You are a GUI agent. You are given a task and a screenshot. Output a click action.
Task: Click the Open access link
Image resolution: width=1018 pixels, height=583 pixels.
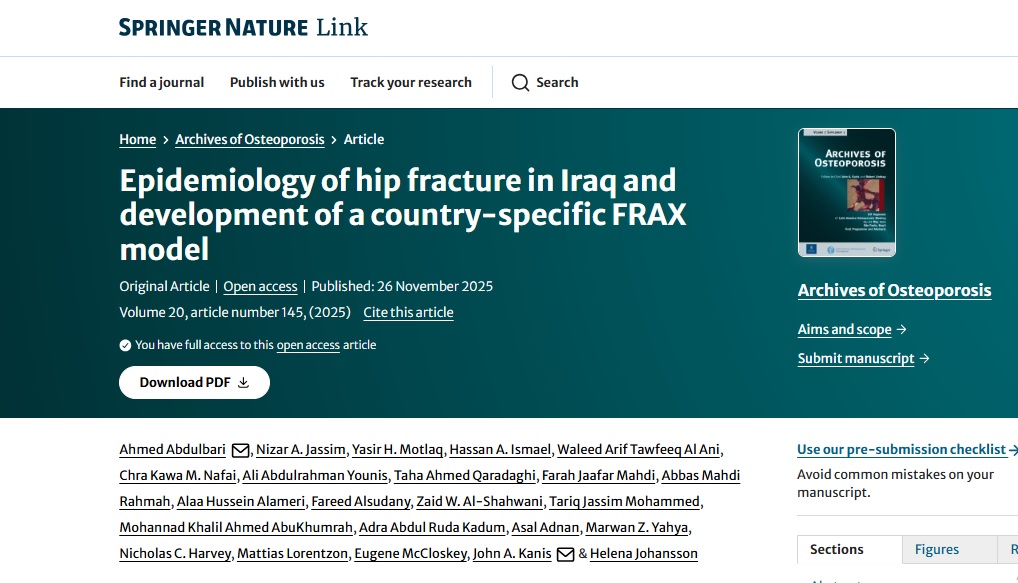pyautogui.click(x=260, y=287)
